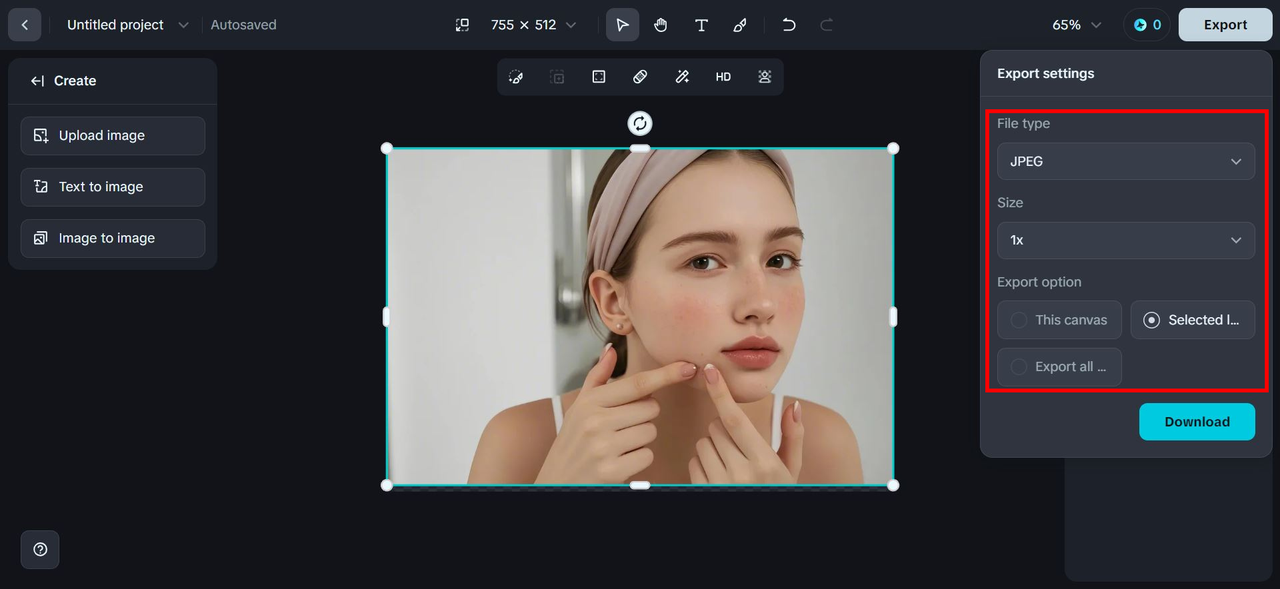Select the text tool
This screenshot has width=1280, height=589.
(701, 25)
